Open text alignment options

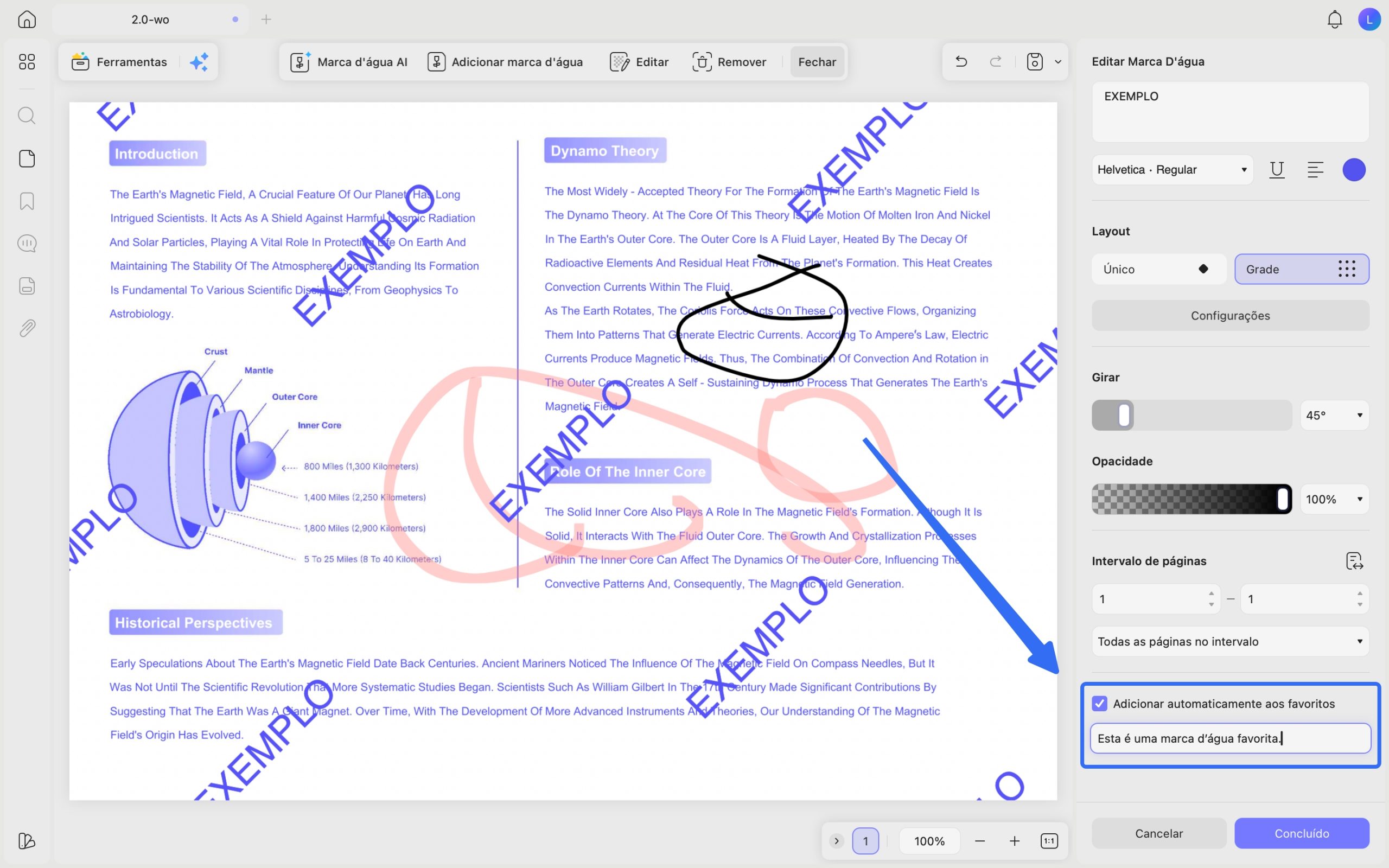point(1315,170)
